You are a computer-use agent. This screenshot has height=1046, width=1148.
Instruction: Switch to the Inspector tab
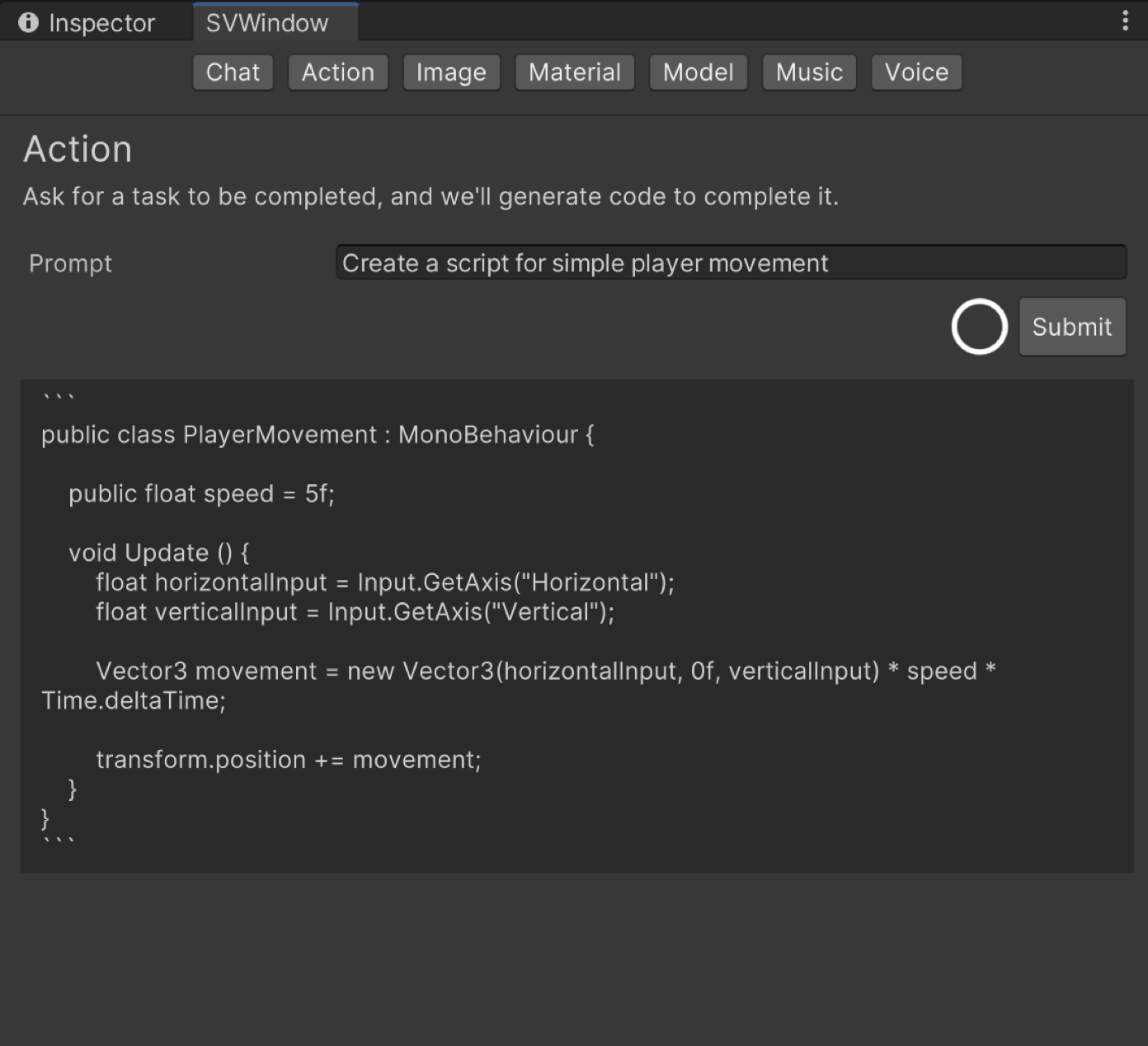(x=101, y=23)
